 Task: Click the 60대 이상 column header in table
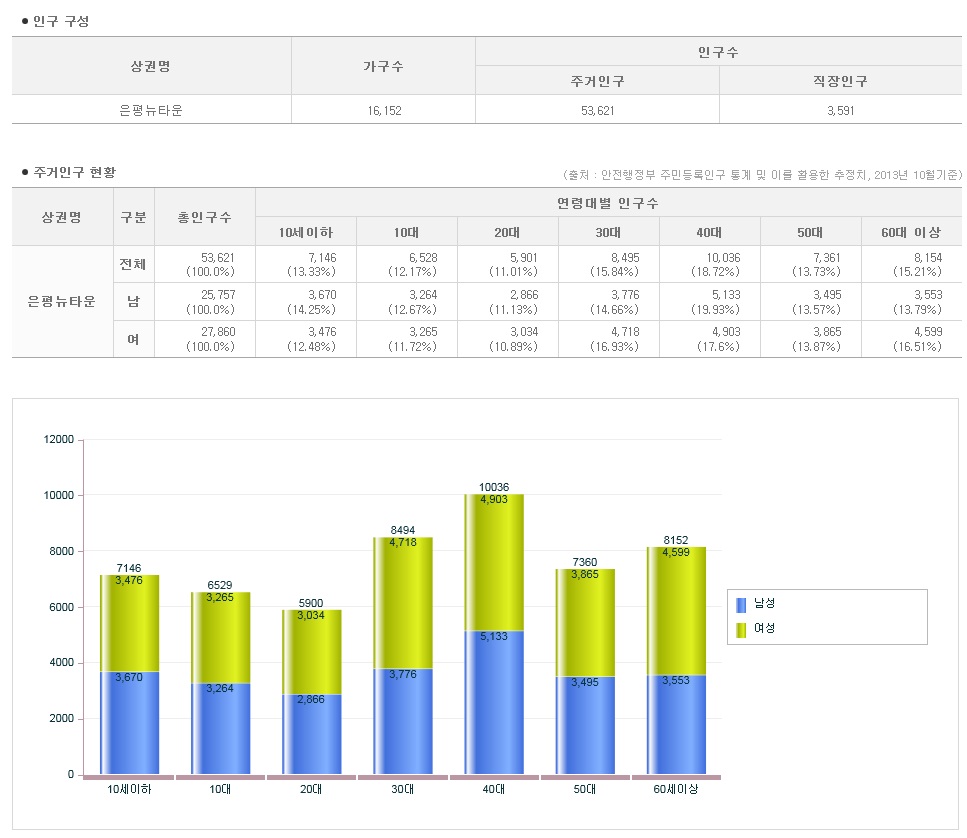click(x=911, y=232)
